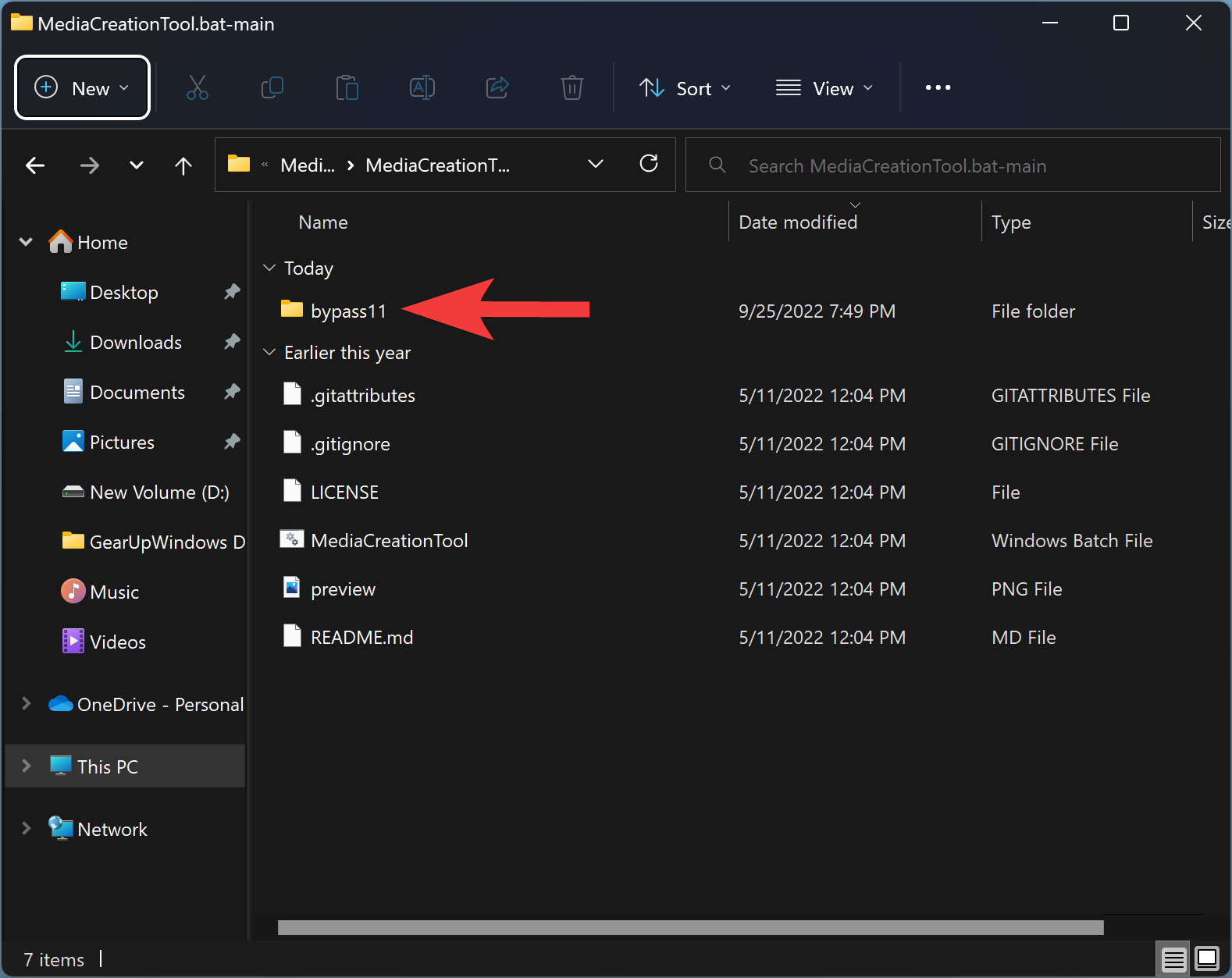This screenshot has width=1232, height=978.
Task: Sort by Name column header
Action: pos(322,222)
